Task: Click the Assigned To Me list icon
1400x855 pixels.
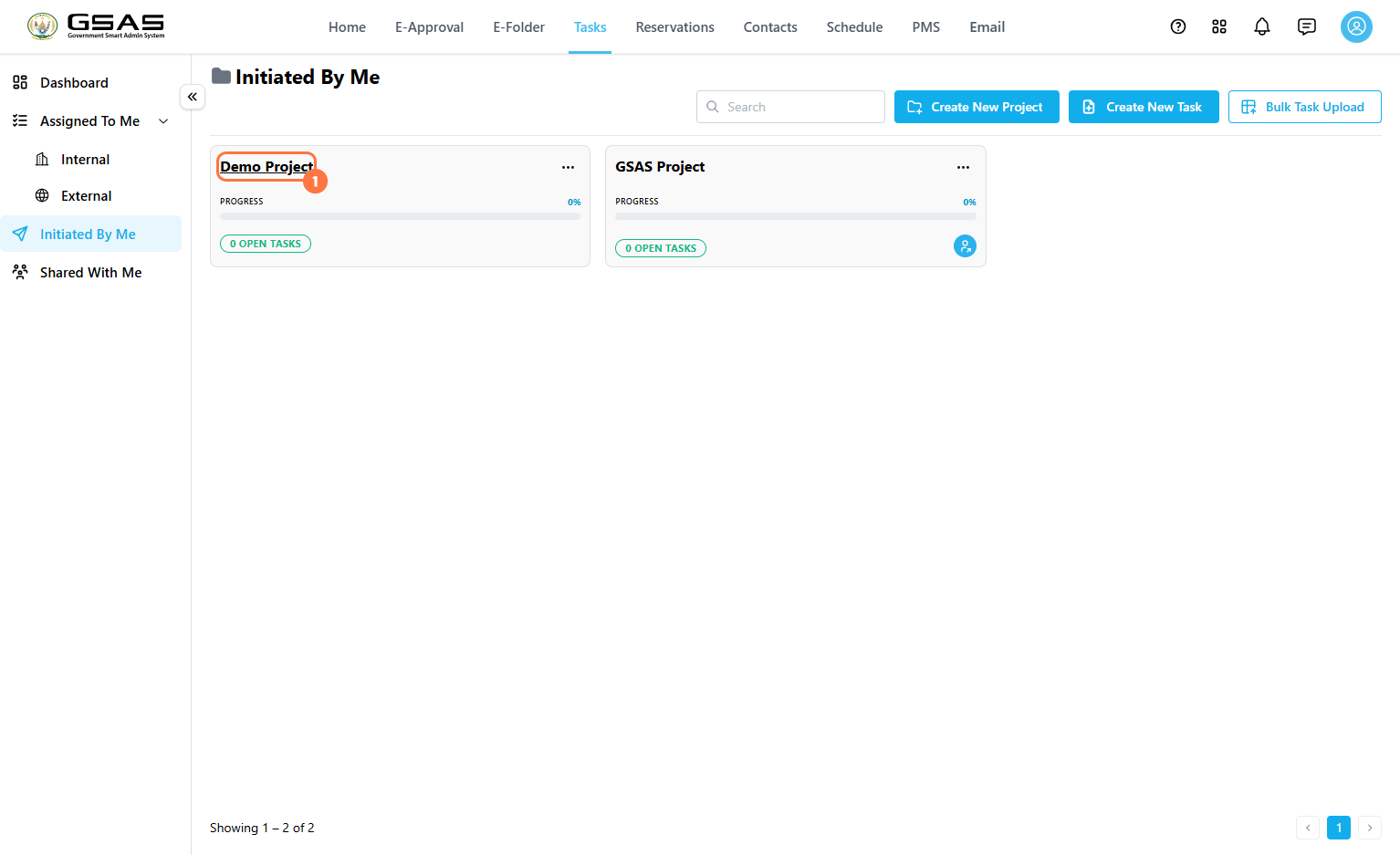Action: 20,120
